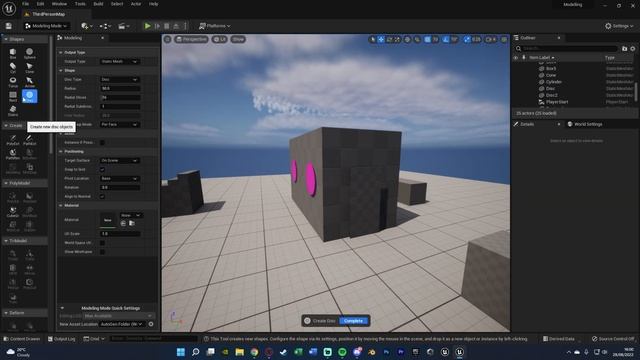Viewport: 640px width, 360px height.
Task: Select the Torus shape tool
Action: (x=13, y=82)
